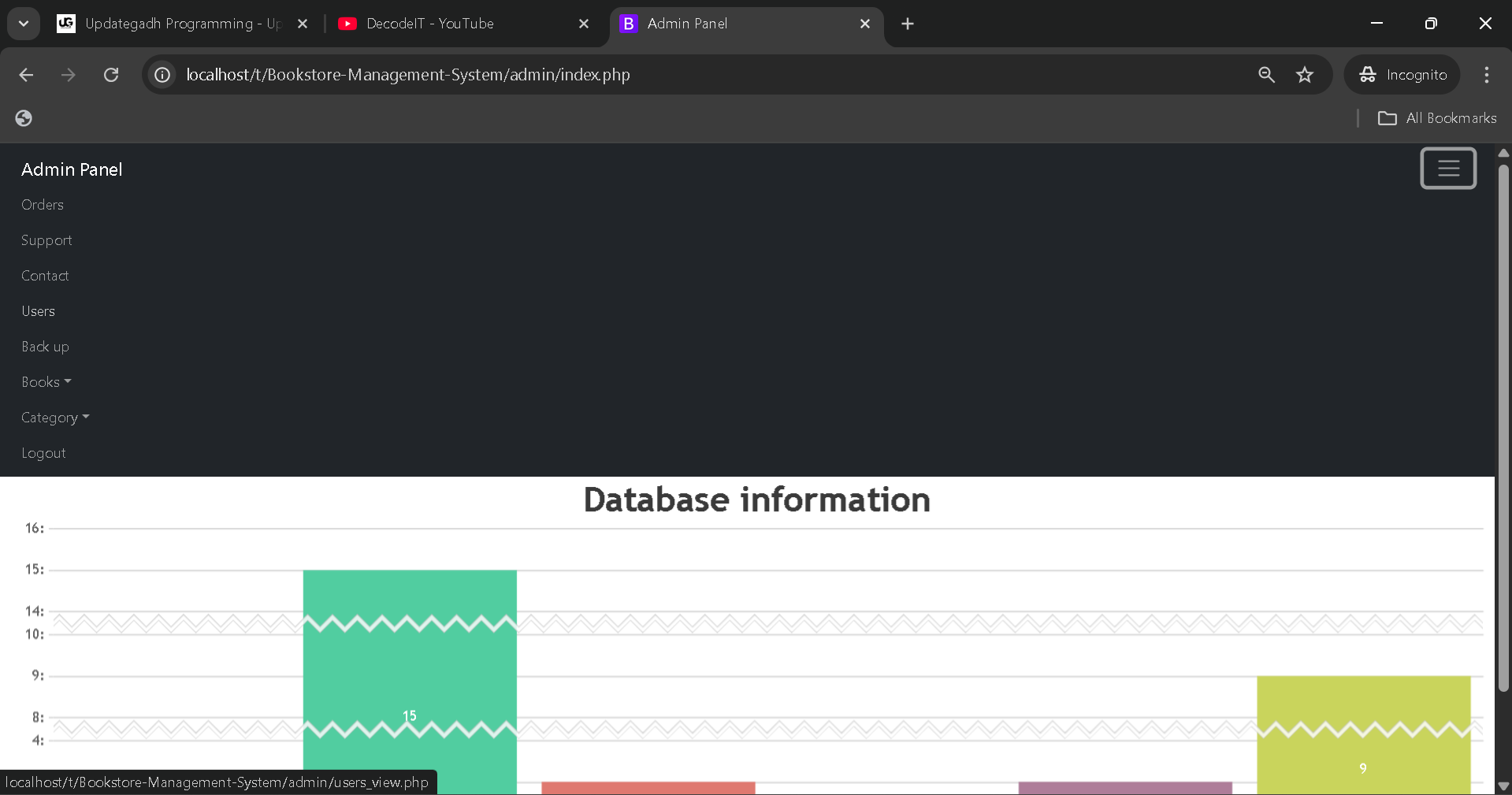This screenshot has height=795, width=1512.
Task: Open the zoom magnifier icon in address bar
Action: point(1266,75)
